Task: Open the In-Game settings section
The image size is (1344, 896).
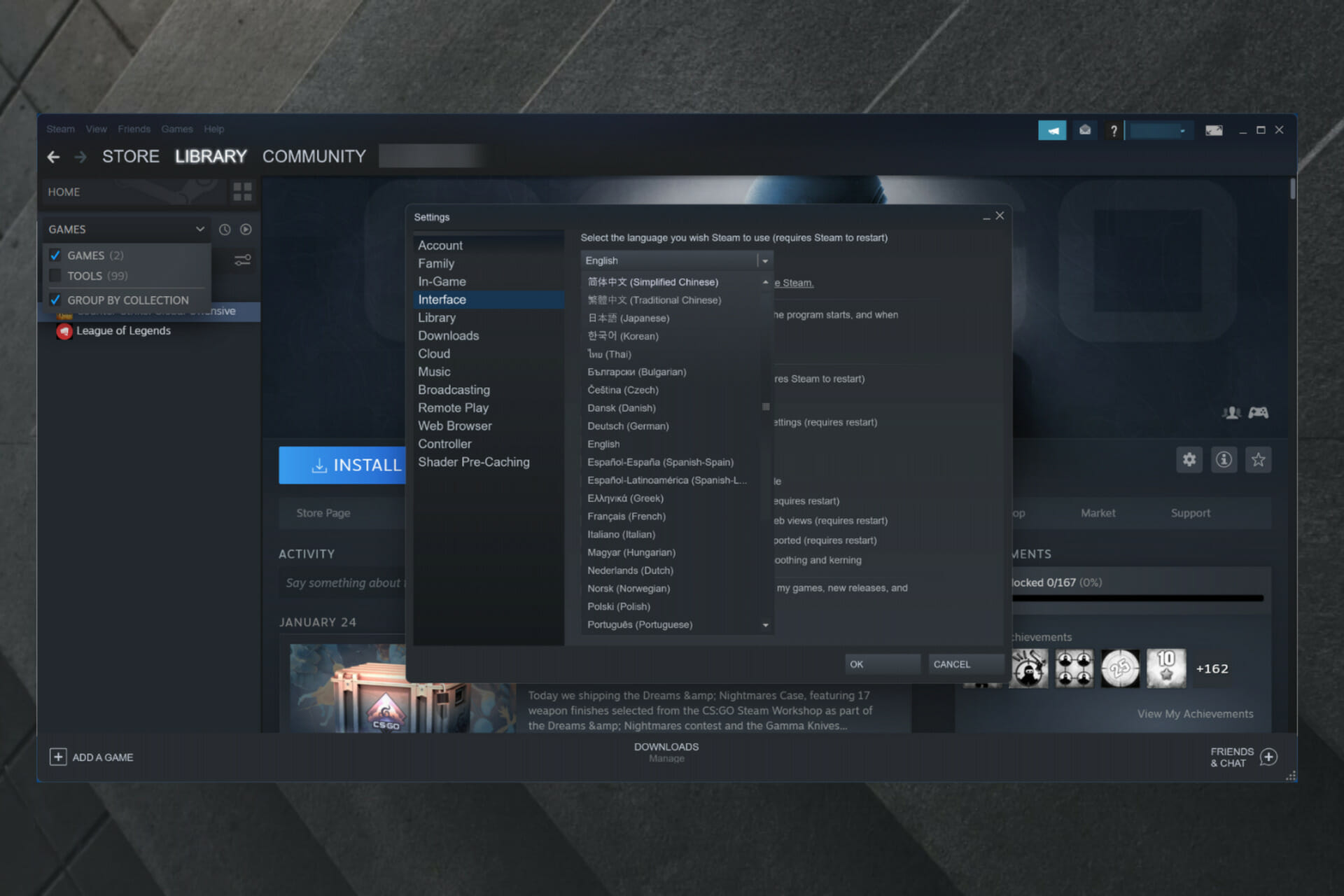Action: pos(441,281)
